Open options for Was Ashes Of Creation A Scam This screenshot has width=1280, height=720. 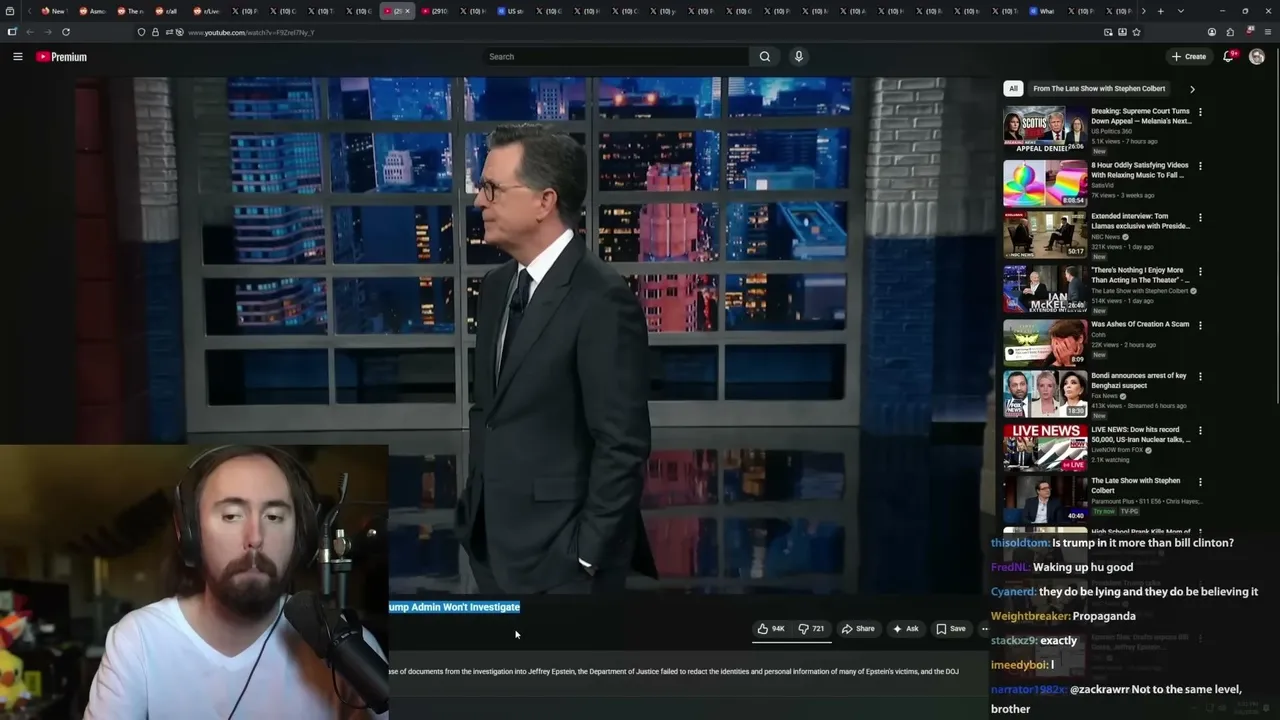pos(1200,325)
